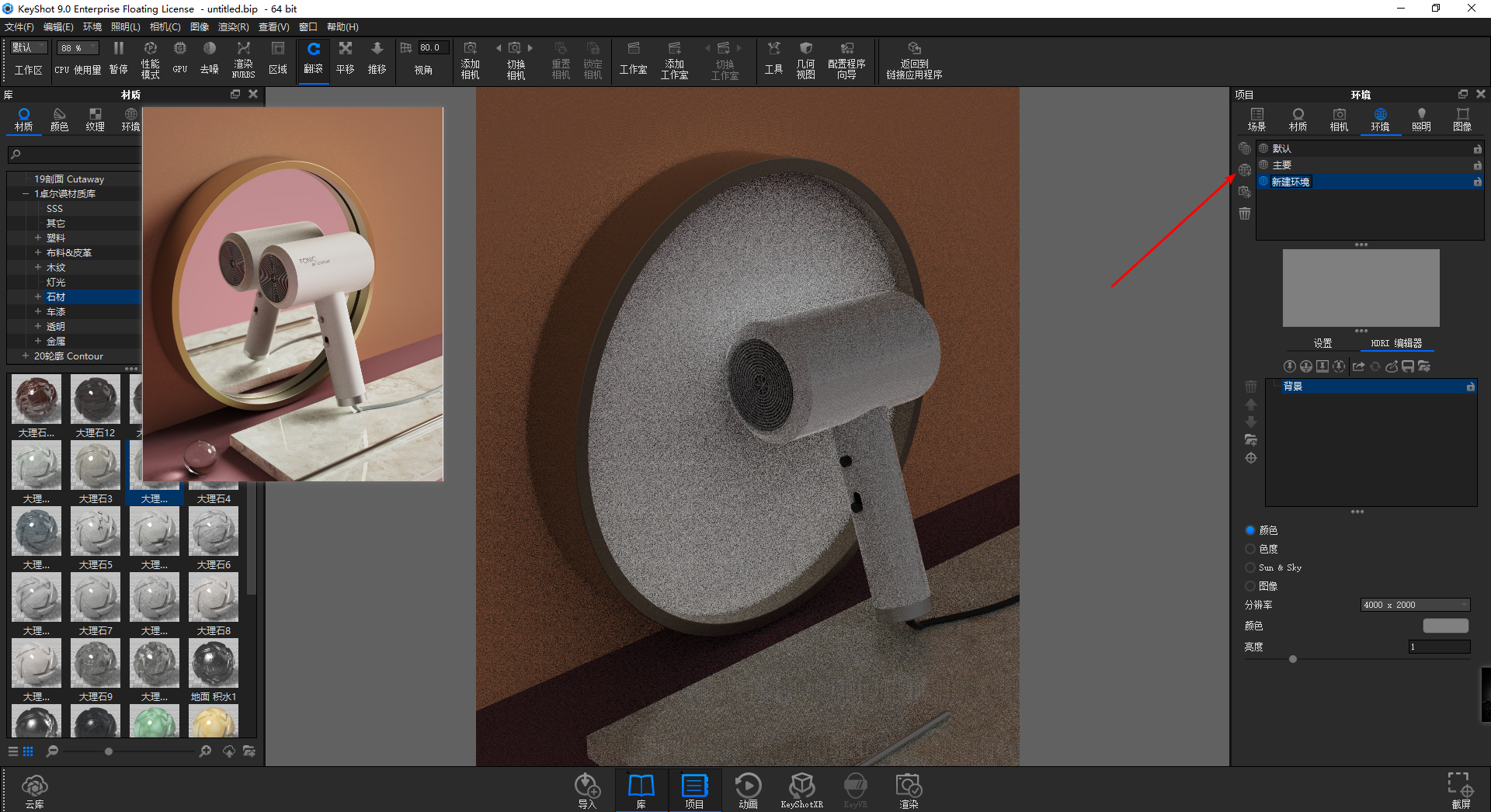Select the Image (图像) radio button
1491x812 pixels.
(1250, 586)
